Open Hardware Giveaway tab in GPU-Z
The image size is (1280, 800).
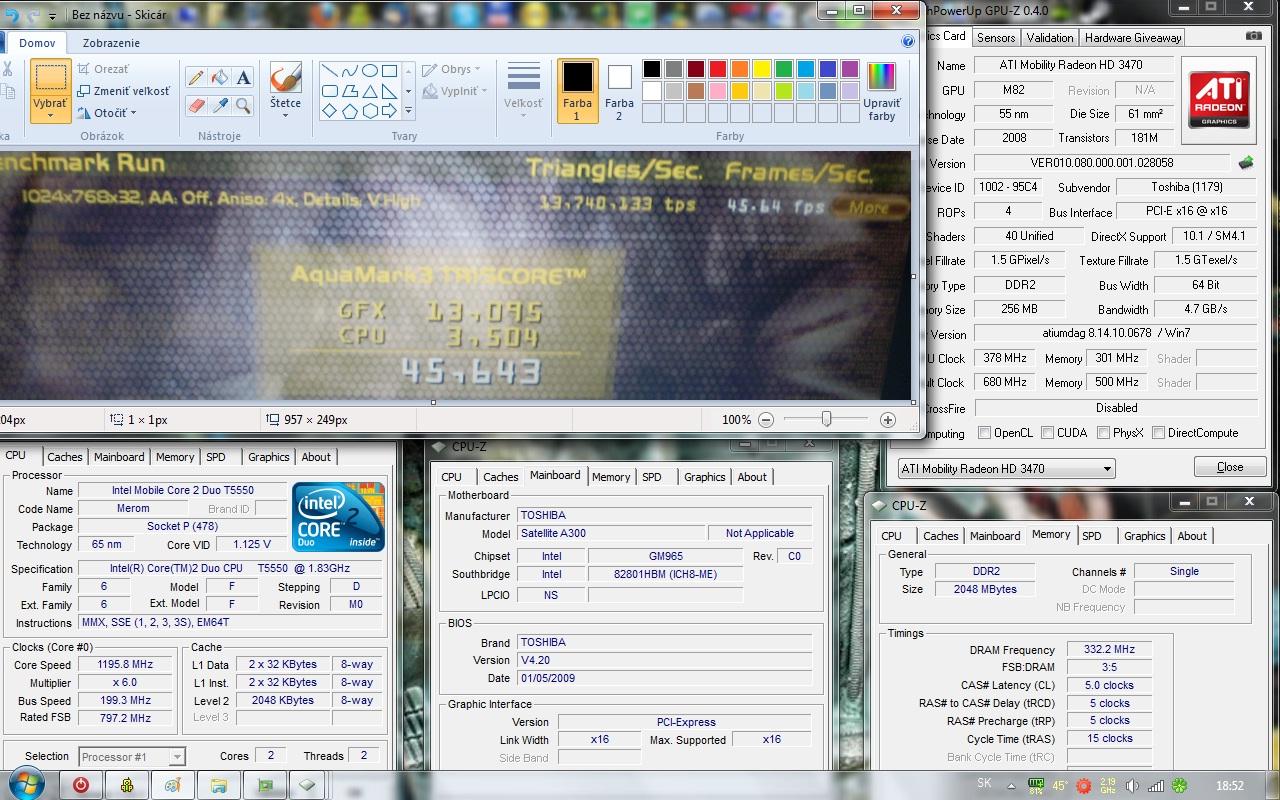(x=1133, y=38)
